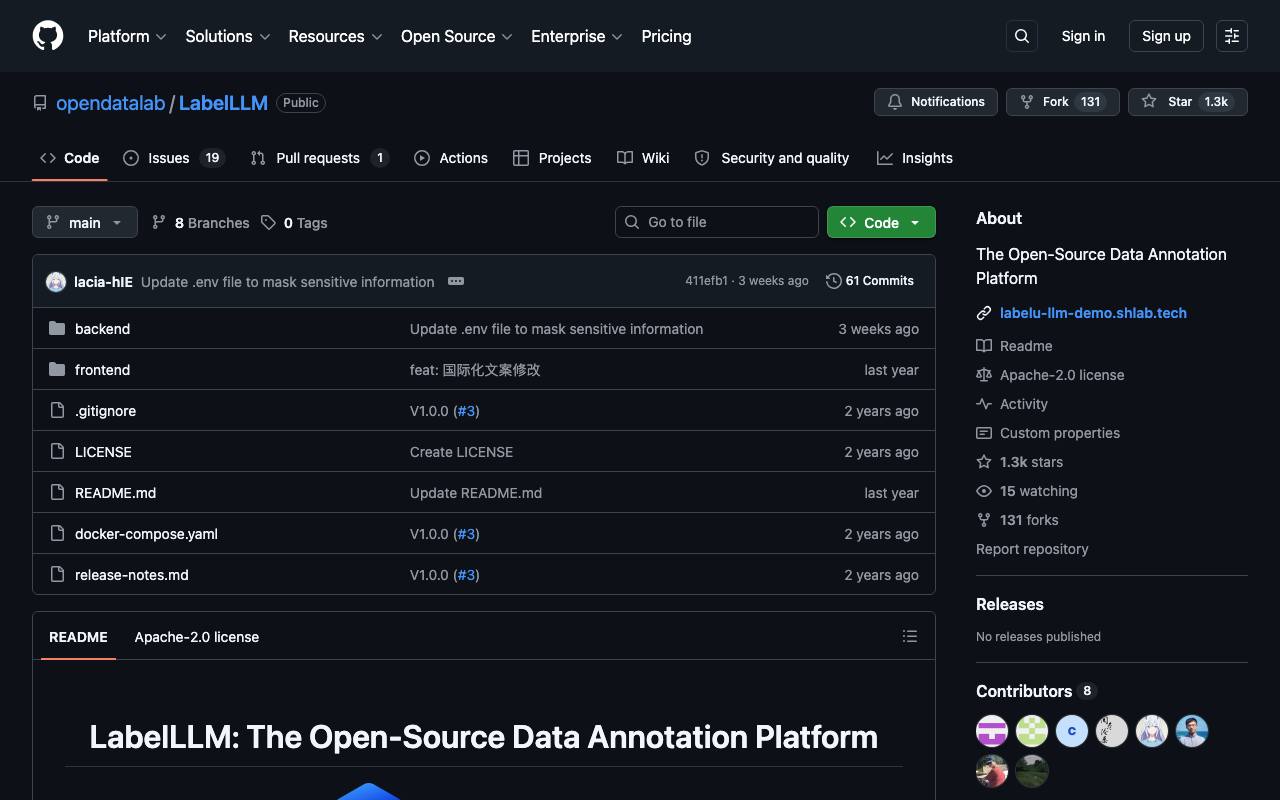Select the Code tab
This screenshot has height=800, width=1280.
pos(70,158)
